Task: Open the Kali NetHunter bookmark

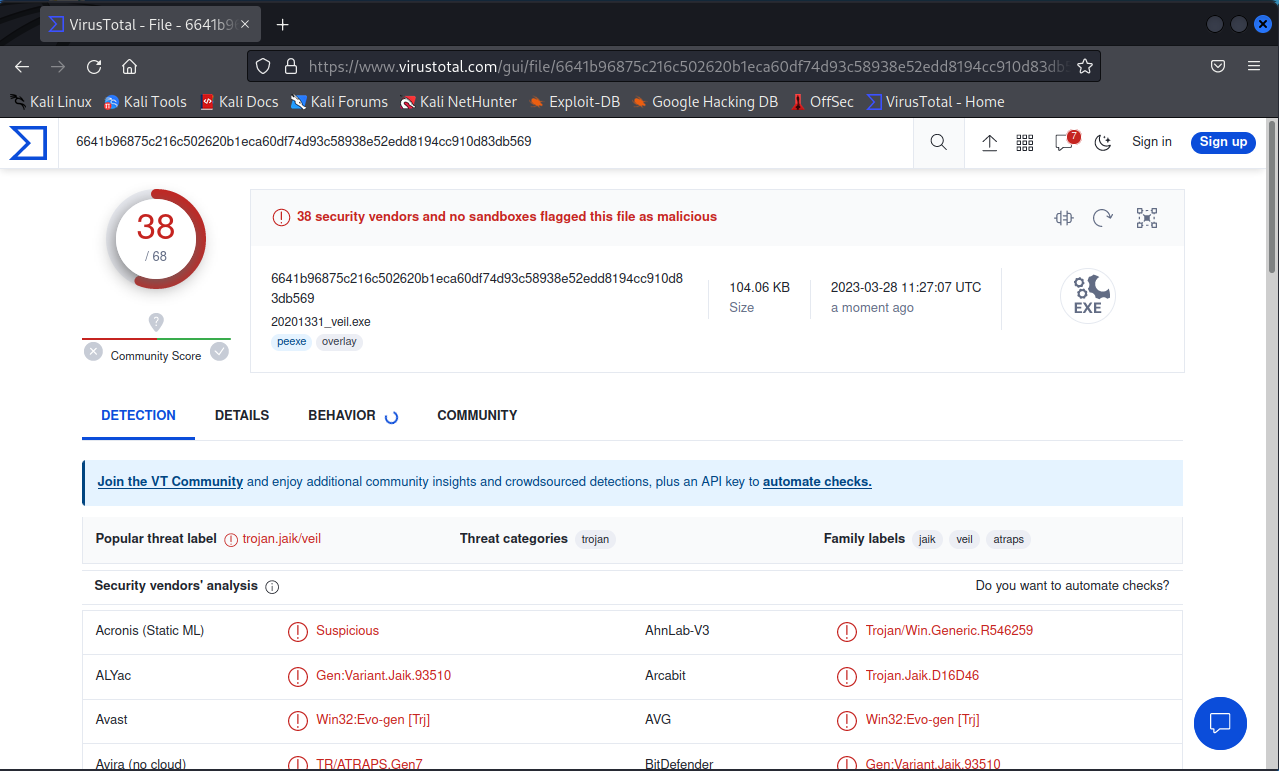Action: (458, 102)
